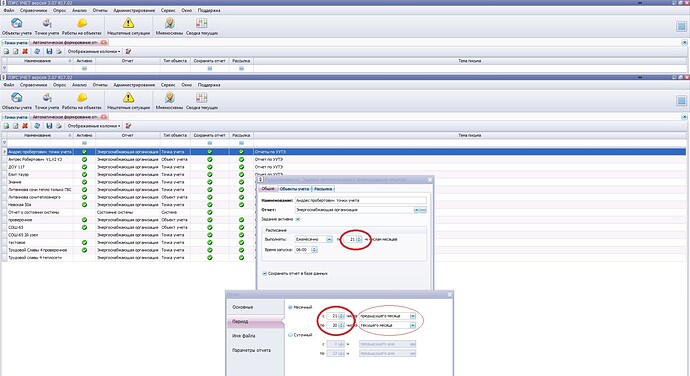Select the Суточный radio button
The width and height of the screenshot is (690, 376).
click(290, 335)
